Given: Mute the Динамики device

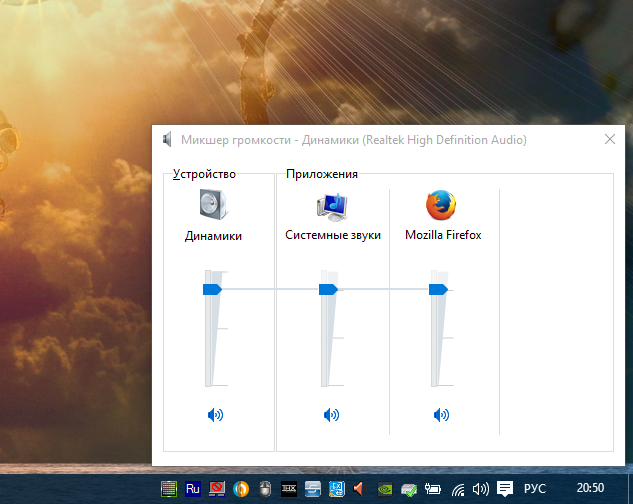Looking at the screenshot, I should [x=215, y=415].
